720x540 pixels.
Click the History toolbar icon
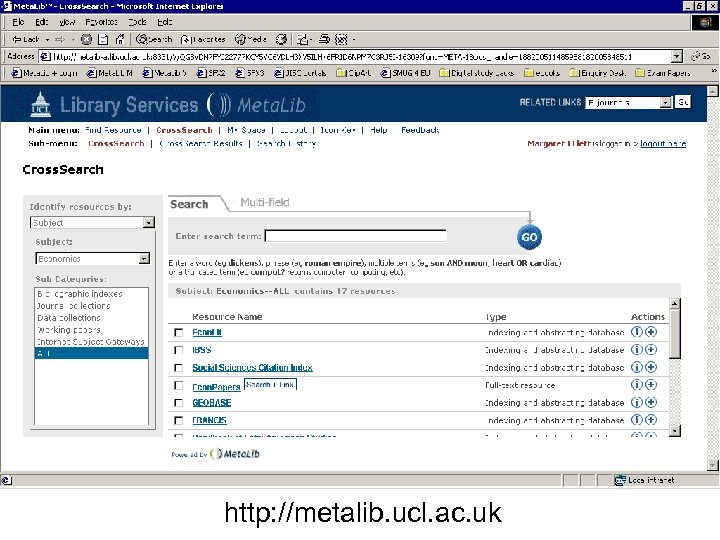click(281, 39)
